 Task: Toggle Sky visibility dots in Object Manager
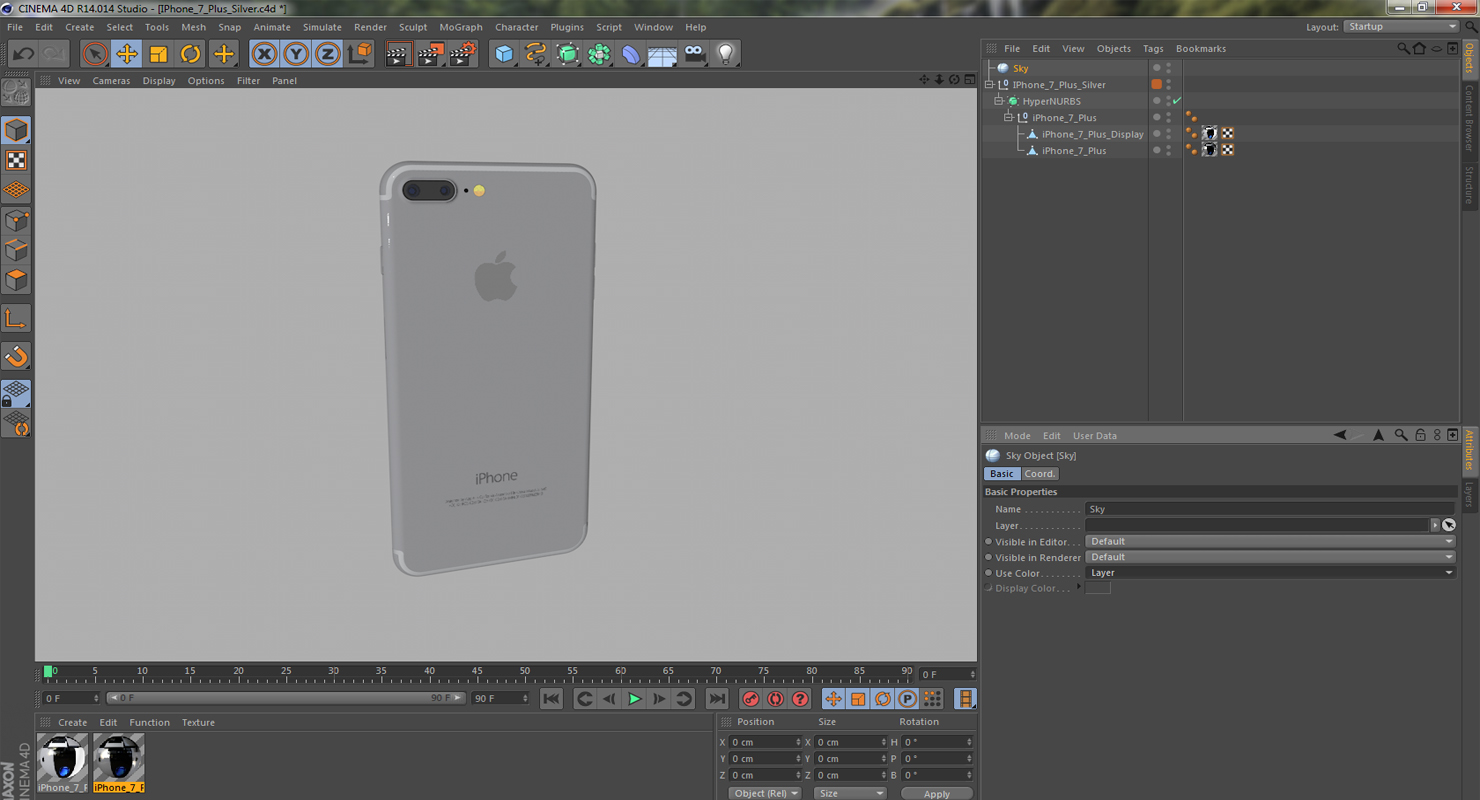(1168, 68)
